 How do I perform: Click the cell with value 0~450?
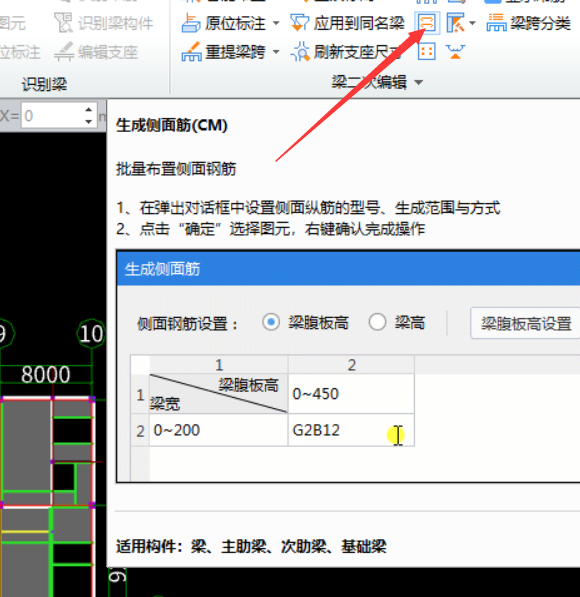[x=351, y=394]
